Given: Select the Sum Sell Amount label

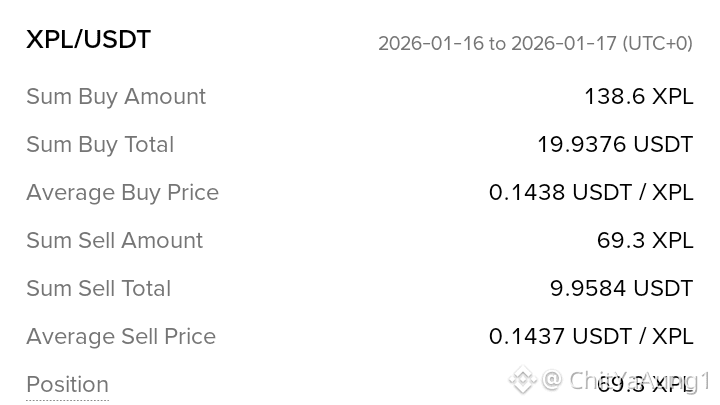Looking at the screenshot, I should click(x=114, y=241).
